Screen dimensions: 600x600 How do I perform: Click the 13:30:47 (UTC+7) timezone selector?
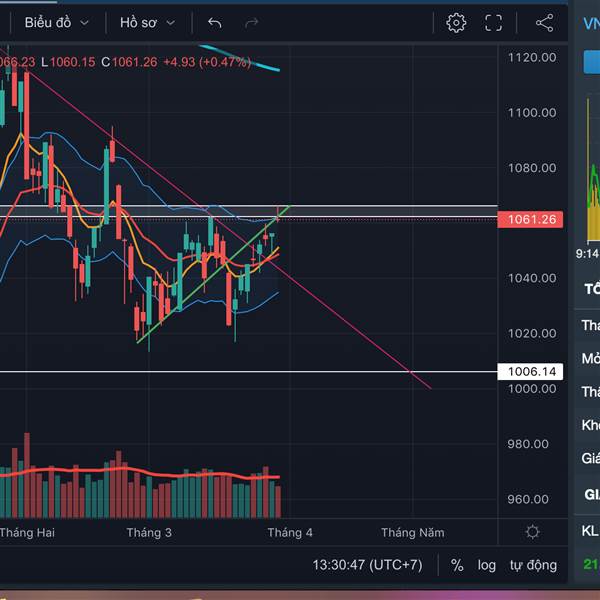click(367, 565)
